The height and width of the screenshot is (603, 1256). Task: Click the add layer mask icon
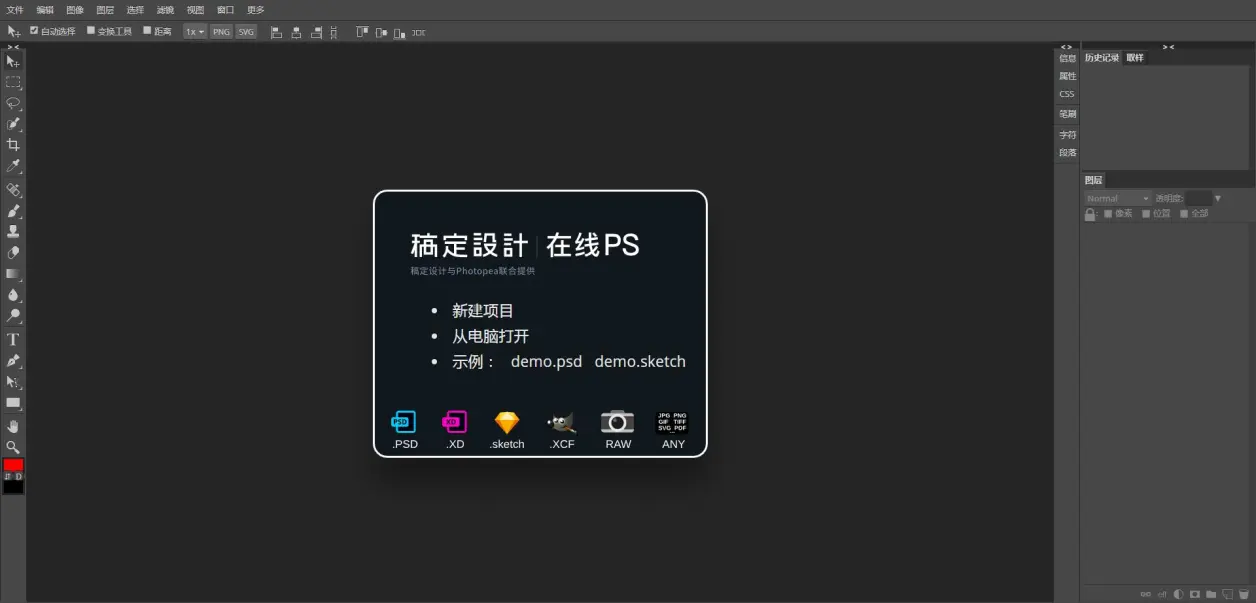[x=1195, y=594]
